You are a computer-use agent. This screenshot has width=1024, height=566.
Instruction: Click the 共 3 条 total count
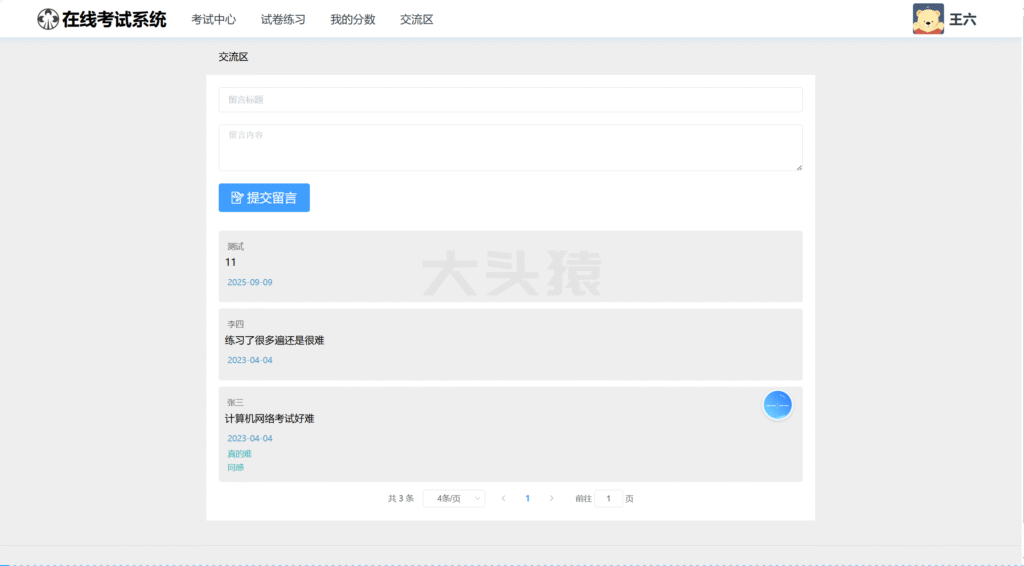(401, 498)
